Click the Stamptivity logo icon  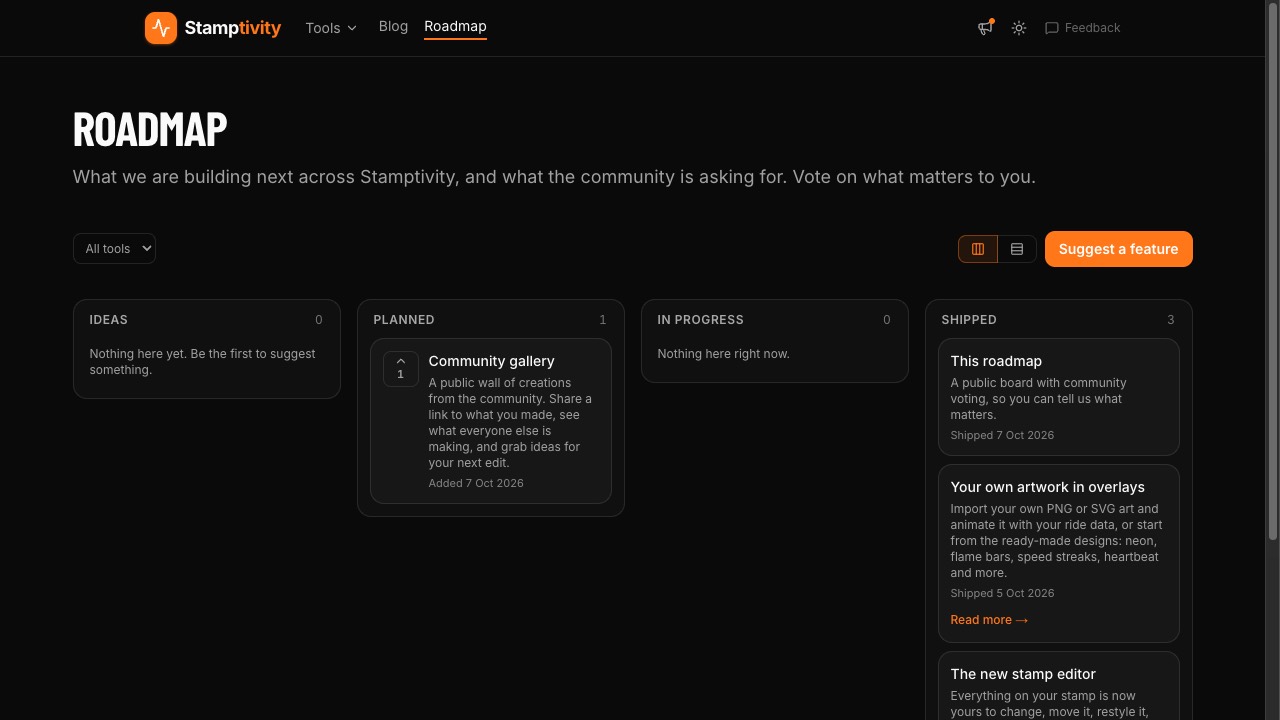click(161, 28)
